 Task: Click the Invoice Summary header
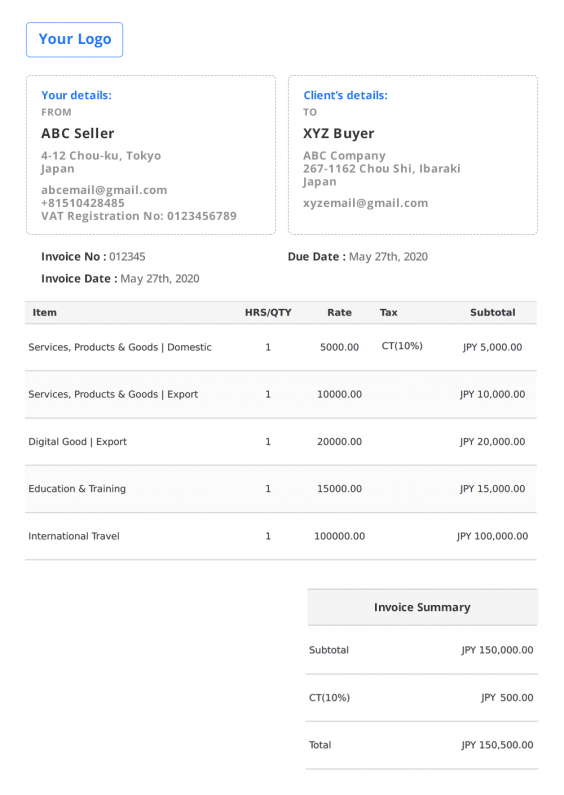point(422,607)
